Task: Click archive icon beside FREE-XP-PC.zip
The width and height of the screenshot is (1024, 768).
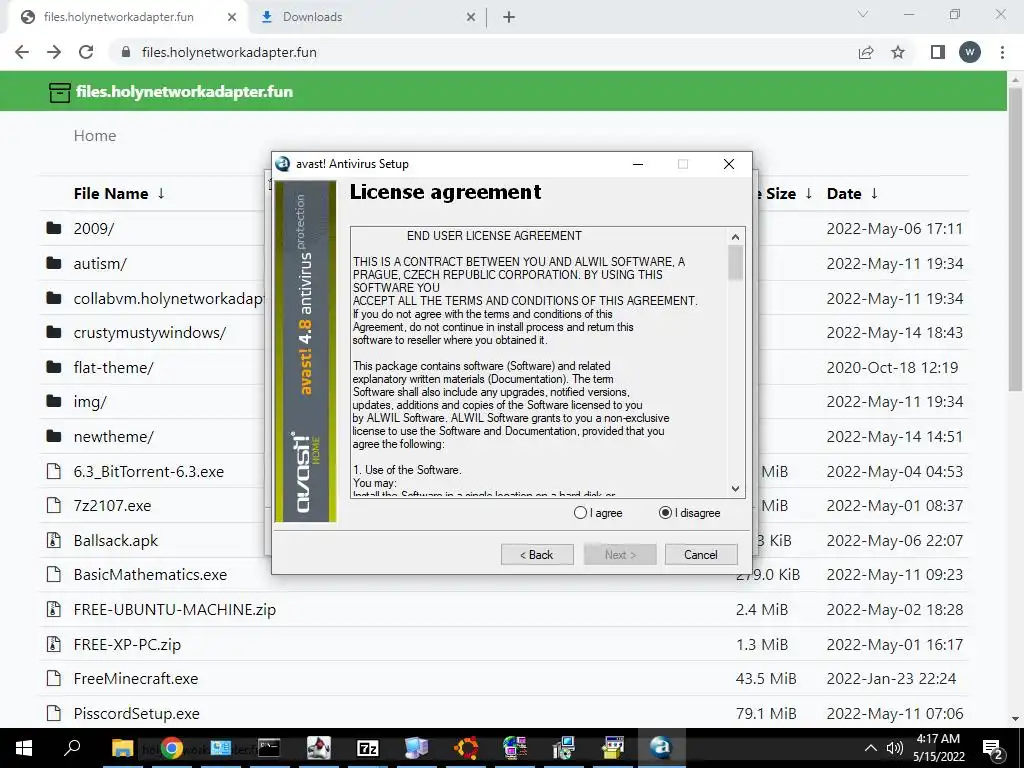Action: click(x=54, y=645)
